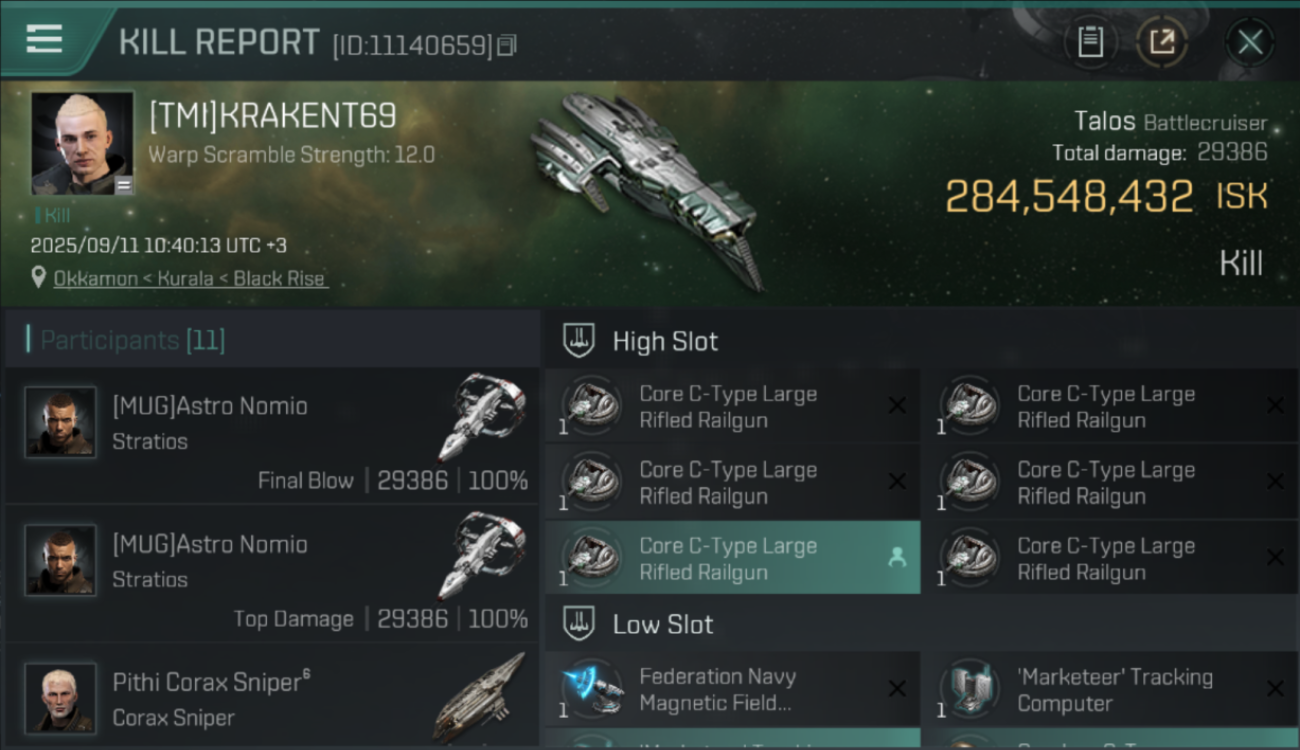Open KRAKENT69 pilot portrait
The height and width of the screenshot is (750, 1300).
(x=82, y=143)
